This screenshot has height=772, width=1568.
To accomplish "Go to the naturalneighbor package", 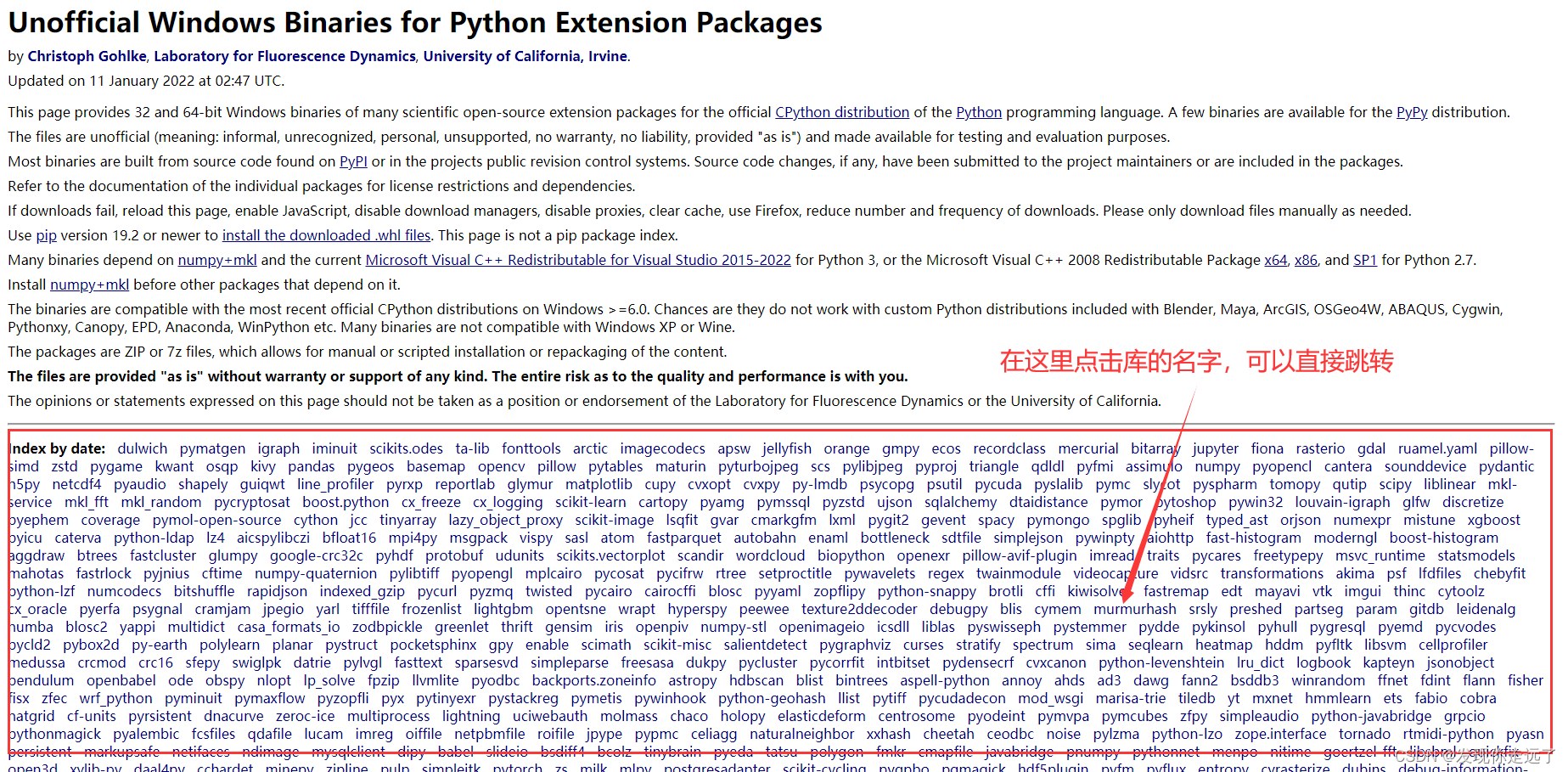I will coord(801,734).
